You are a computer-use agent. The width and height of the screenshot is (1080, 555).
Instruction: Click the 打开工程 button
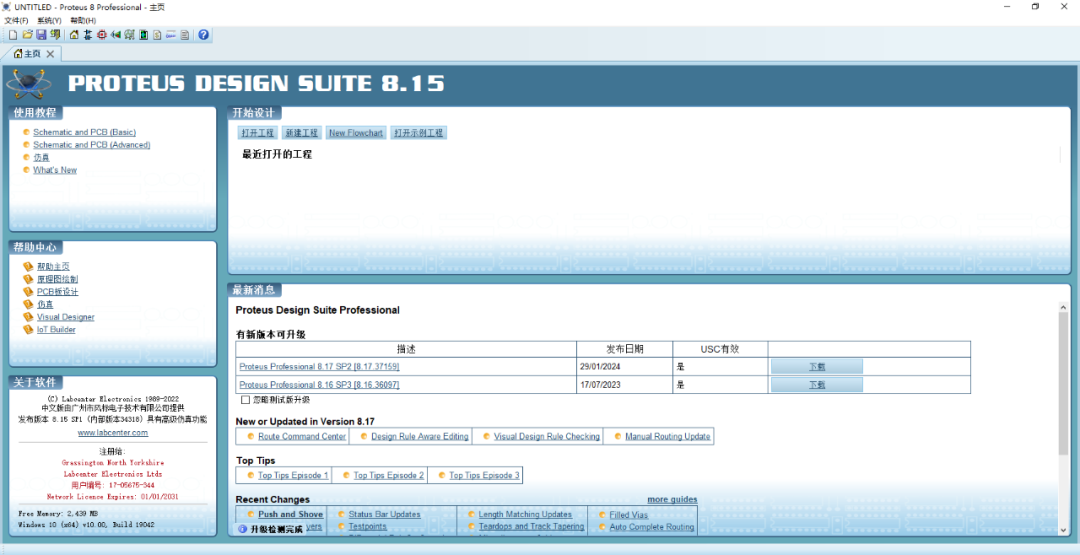[257, 133]
